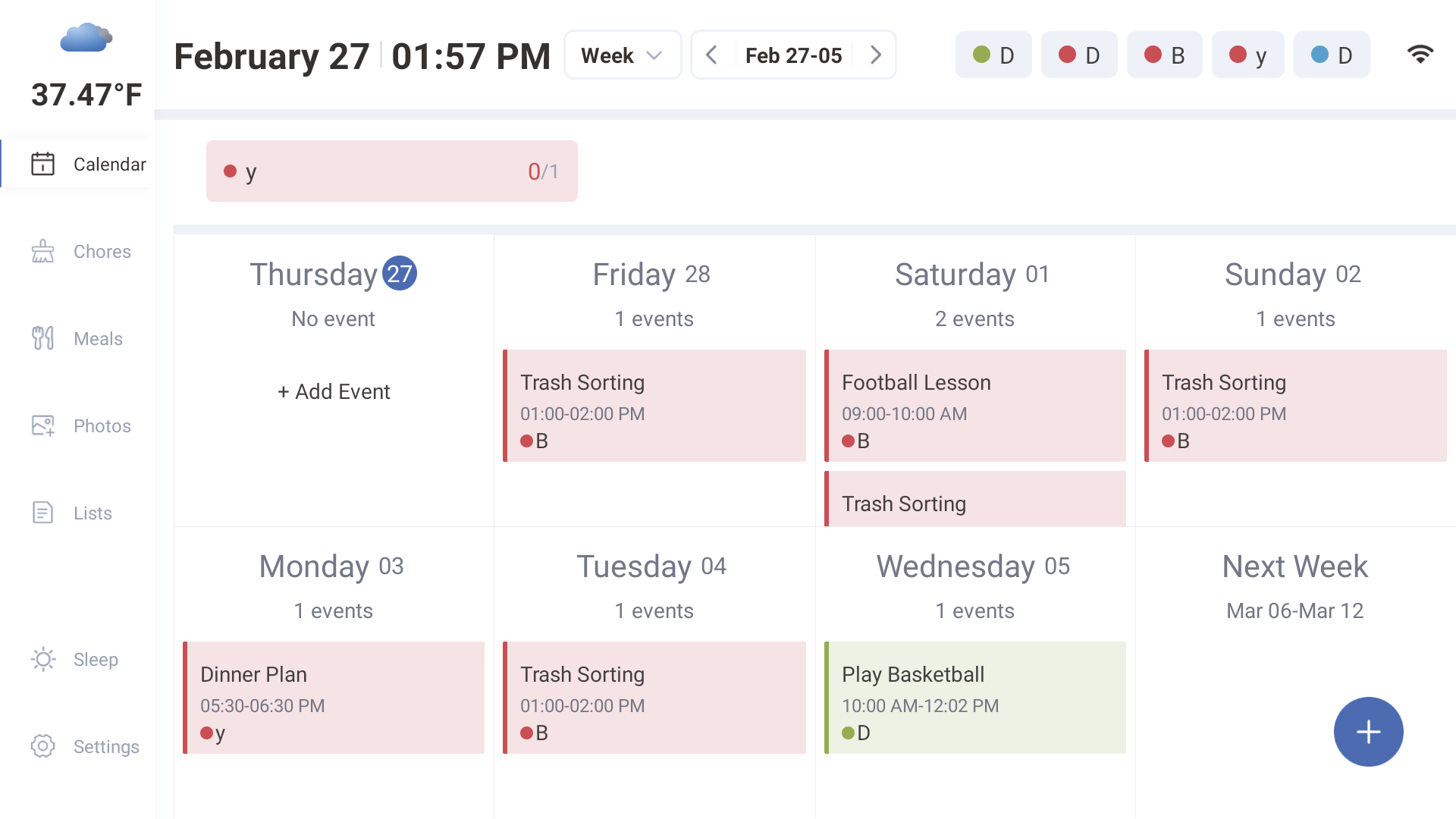
Task: Open Meals using the fork-and-knife icon
Action: 43,338
